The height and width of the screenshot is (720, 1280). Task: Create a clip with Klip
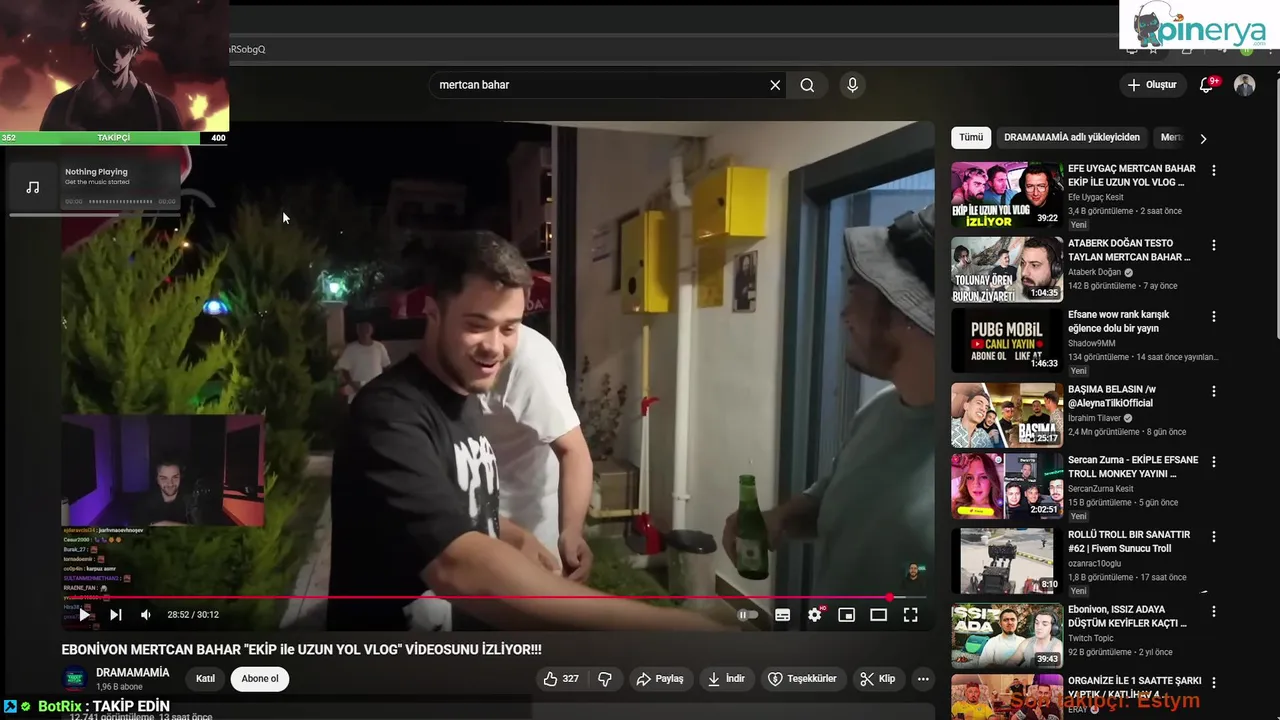coord(877,679)
